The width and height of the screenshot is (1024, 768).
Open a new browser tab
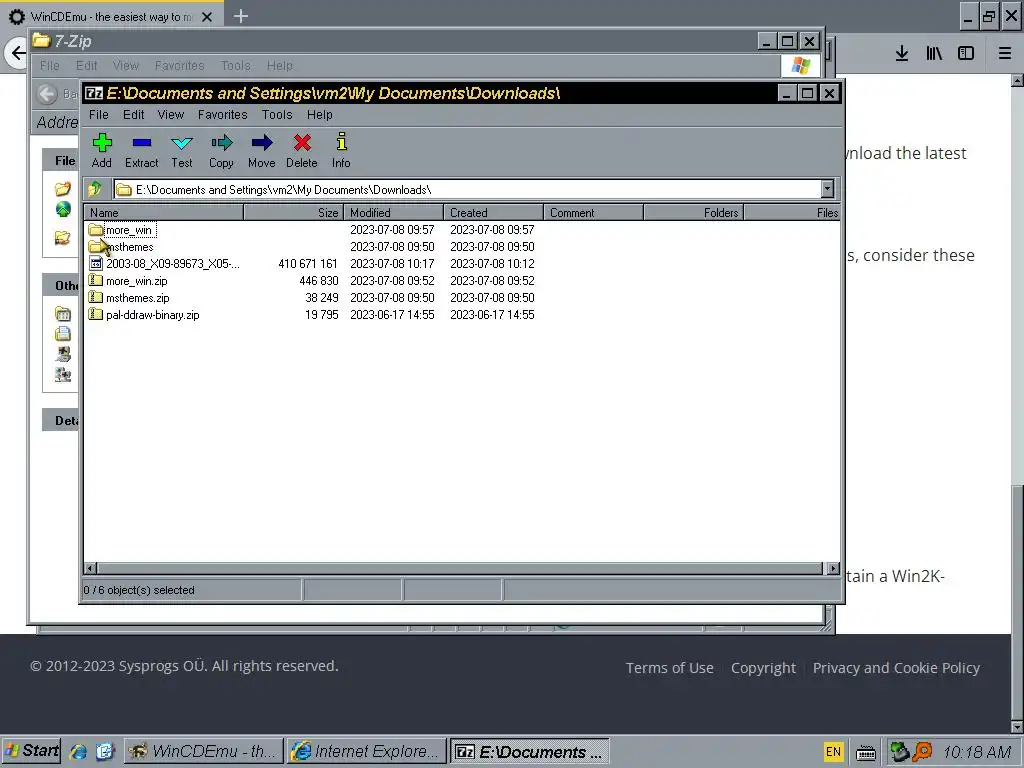pyautogui.click(x=241, y=16)
